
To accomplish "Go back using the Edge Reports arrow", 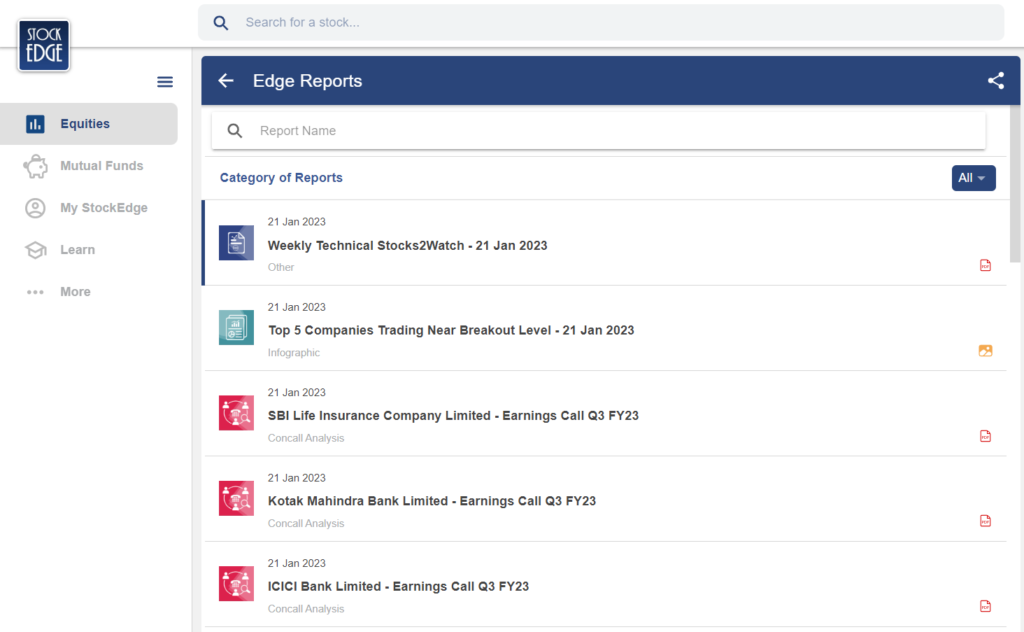I will click(x=226, y=80).
